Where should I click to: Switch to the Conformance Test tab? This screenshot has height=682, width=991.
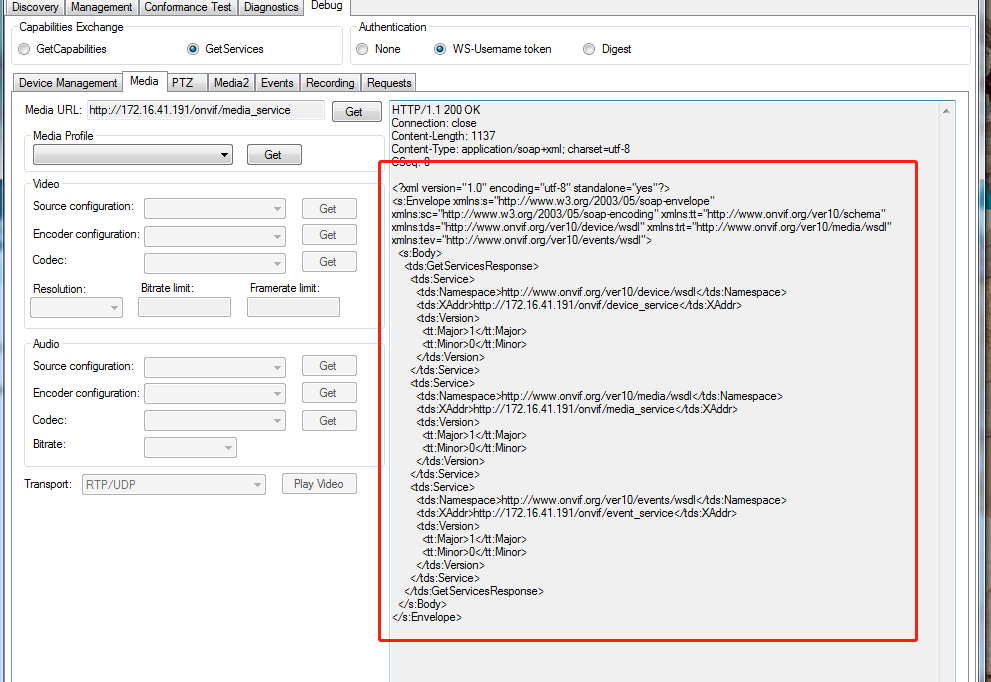(x=187, y=7)
